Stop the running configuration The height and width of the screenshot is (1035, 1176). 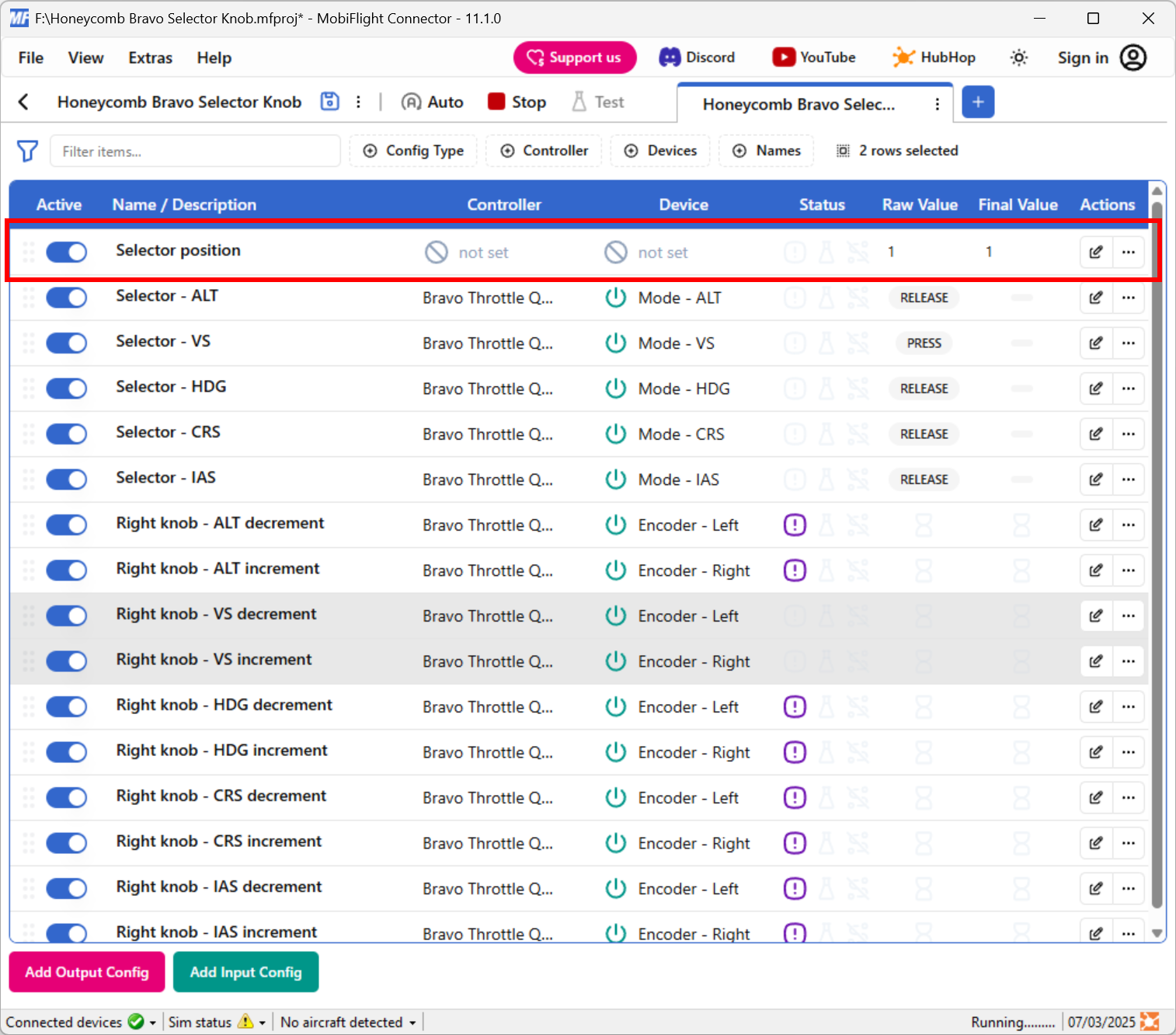517,102
